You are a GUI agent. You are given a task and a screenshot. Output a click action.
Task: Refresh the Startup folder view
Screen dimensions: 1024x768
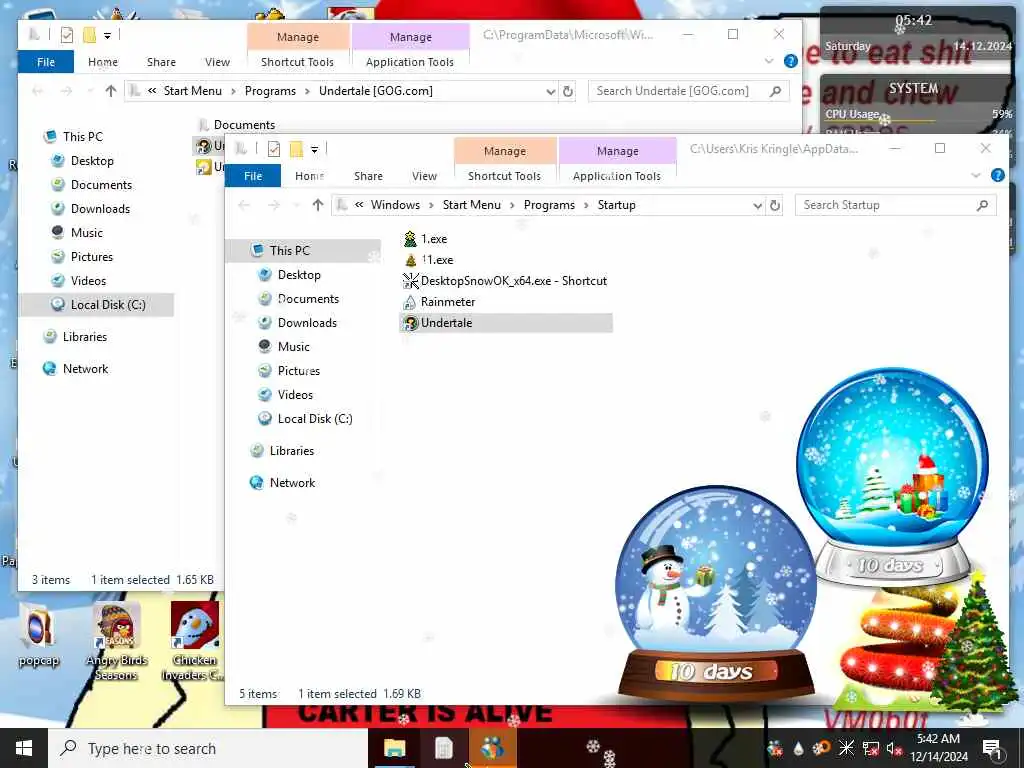(x=775, y=205)
